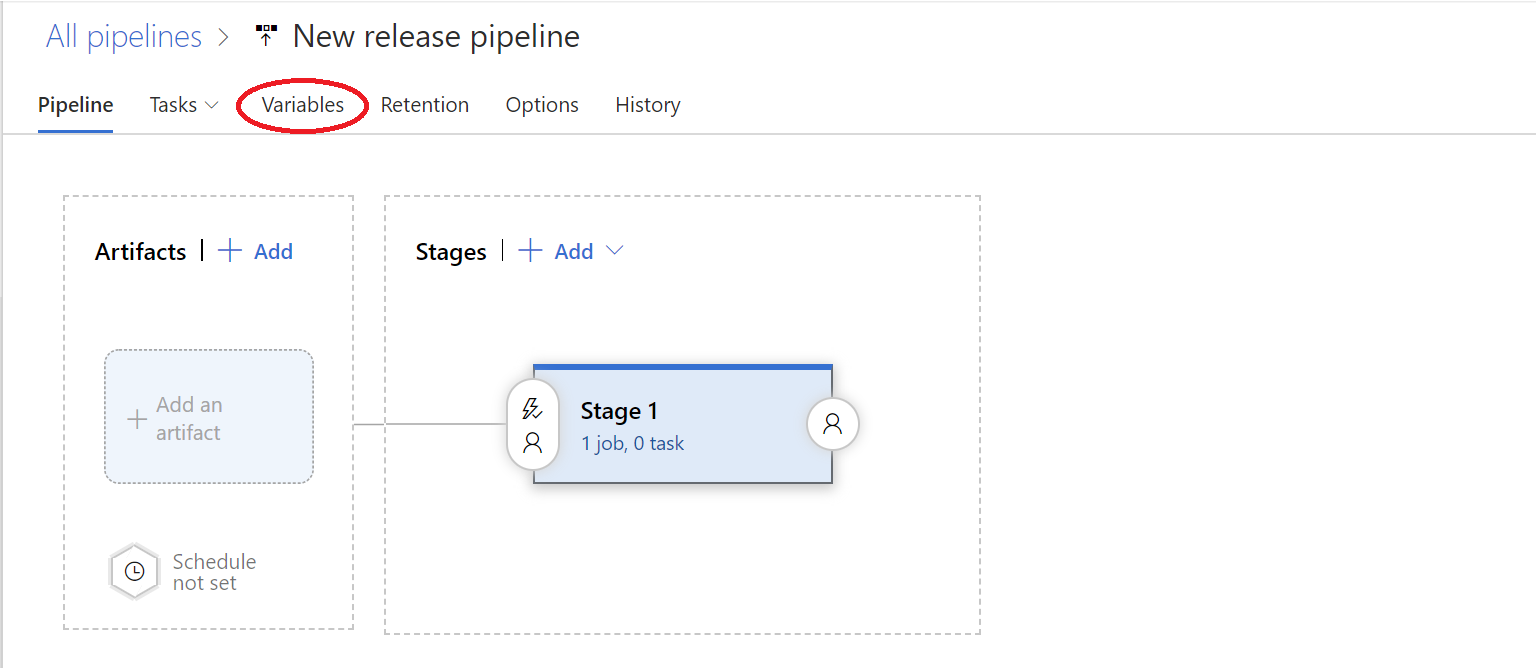Screen dimensions: 1536x668
Task: Click the release pipeline icon beside the title
Action: click(x=266, y=37)
